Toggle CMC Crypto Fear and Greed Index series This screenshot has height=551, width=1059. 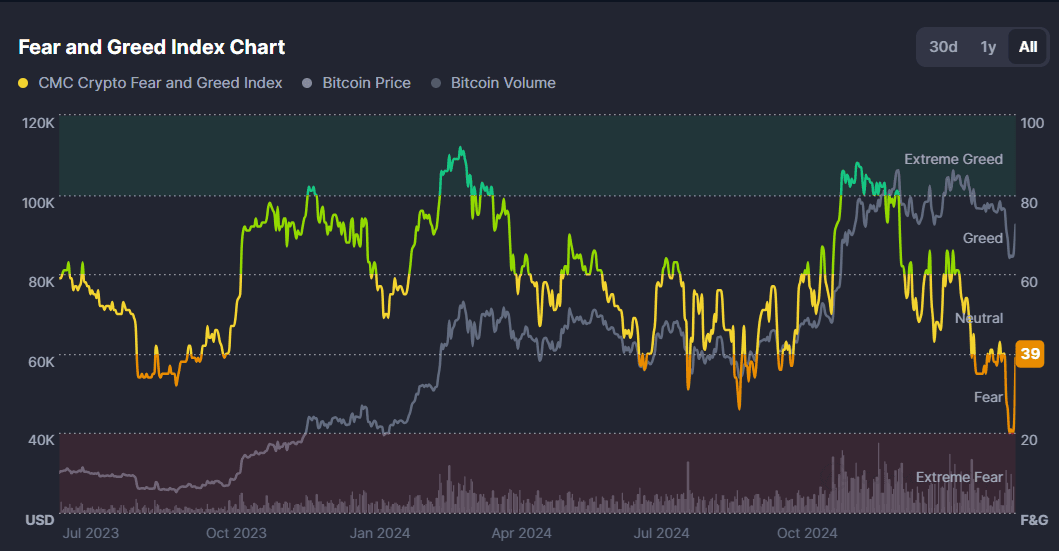[x=160, y=83]
